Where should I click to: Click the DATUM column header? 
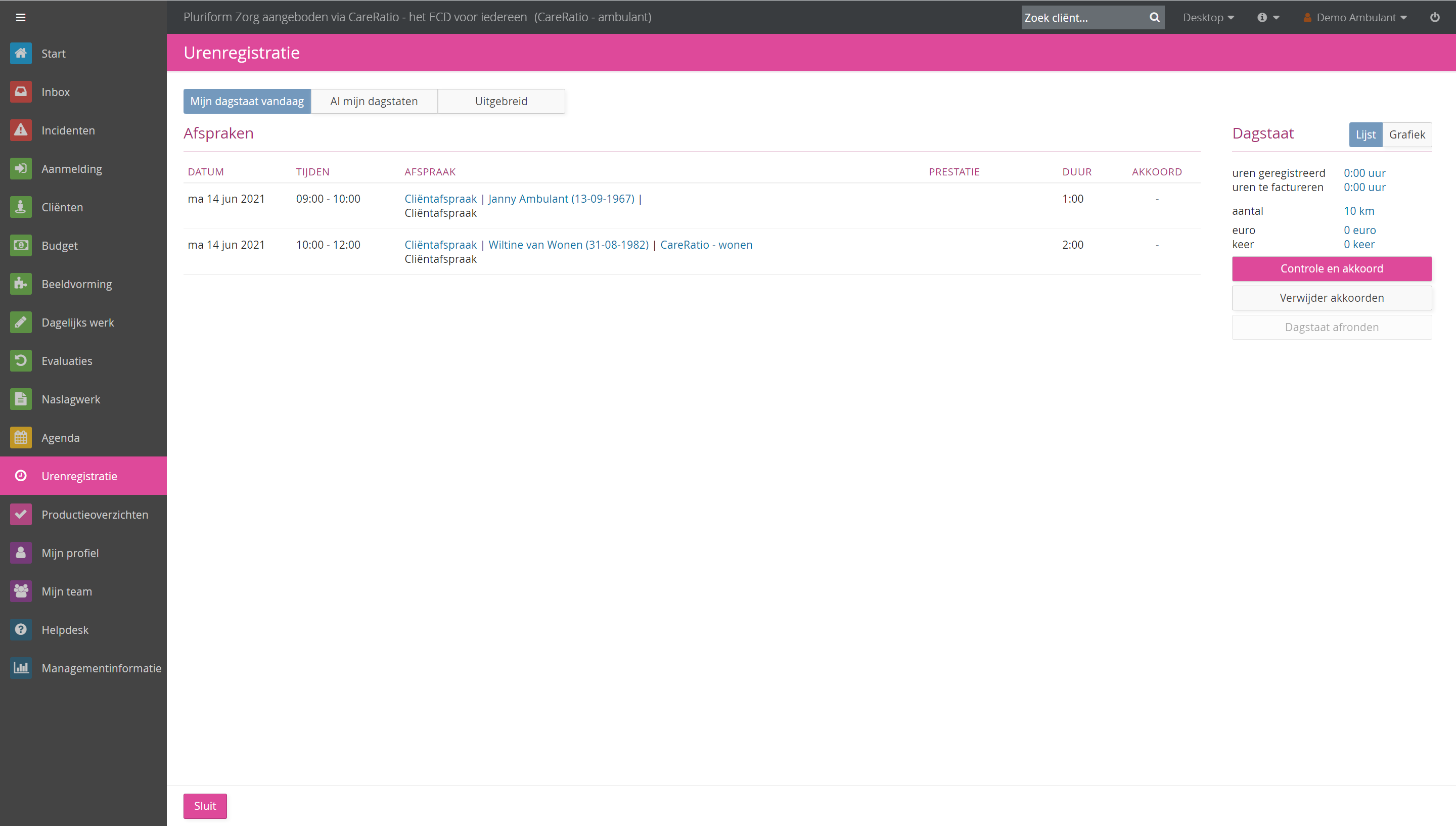point(206,172)
